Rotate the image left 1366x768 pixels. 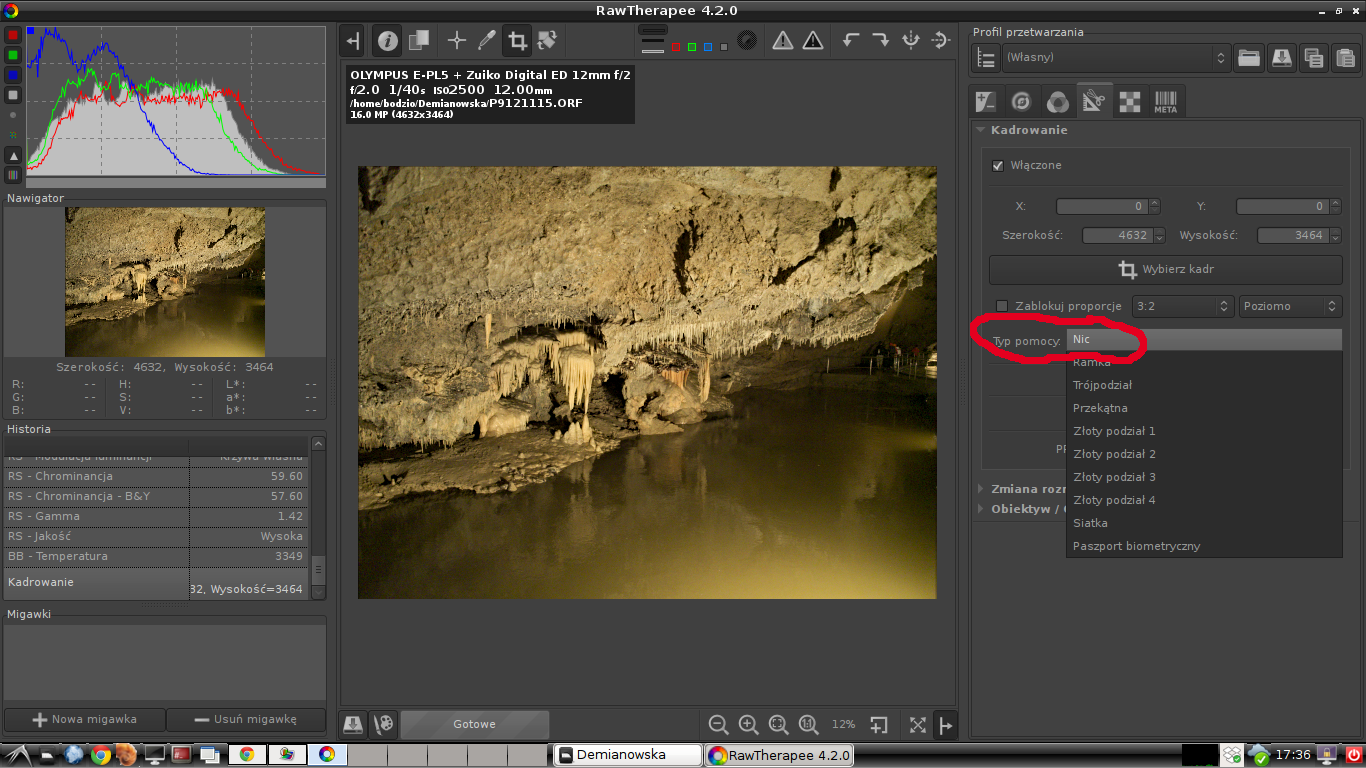(851, 41)
